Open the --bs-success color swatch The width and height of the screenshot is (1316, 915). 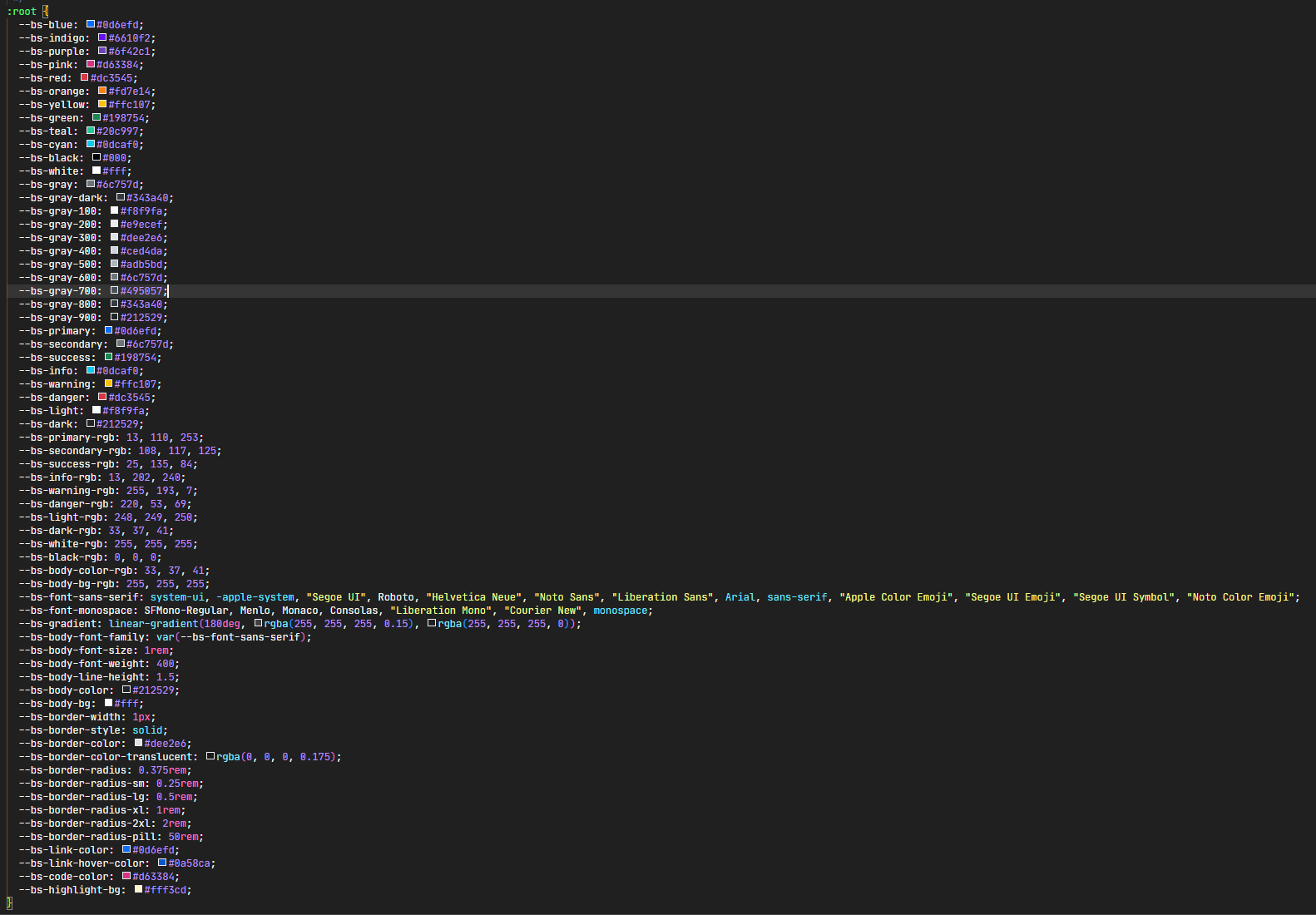108,357
